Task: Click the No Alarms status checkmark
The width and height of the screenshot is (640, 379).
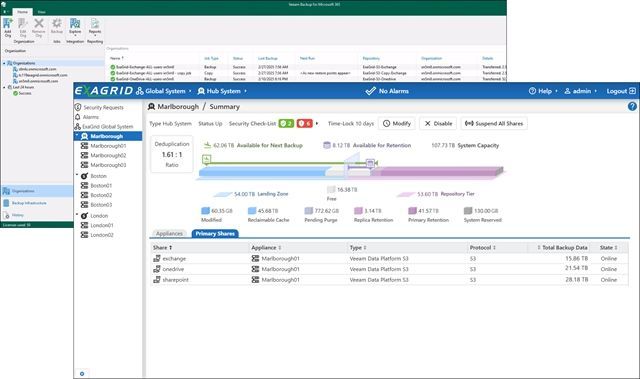Action: point(370,91)
